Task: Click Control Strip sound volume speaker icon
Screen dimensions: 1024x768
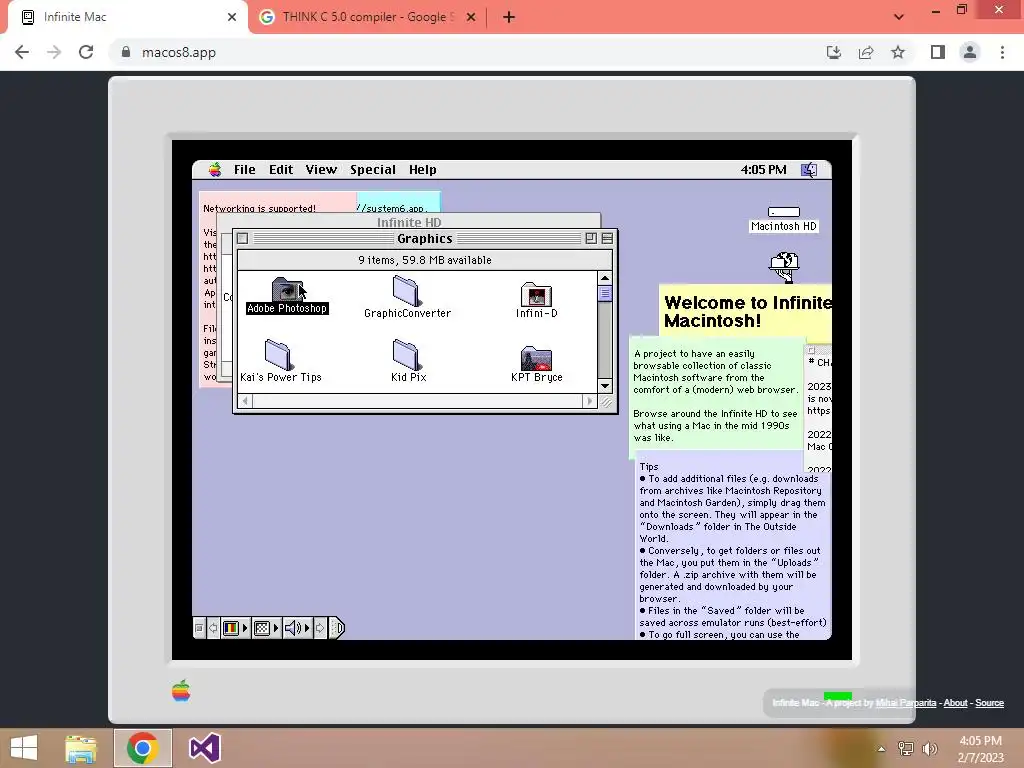Action: tap(293, 628)
